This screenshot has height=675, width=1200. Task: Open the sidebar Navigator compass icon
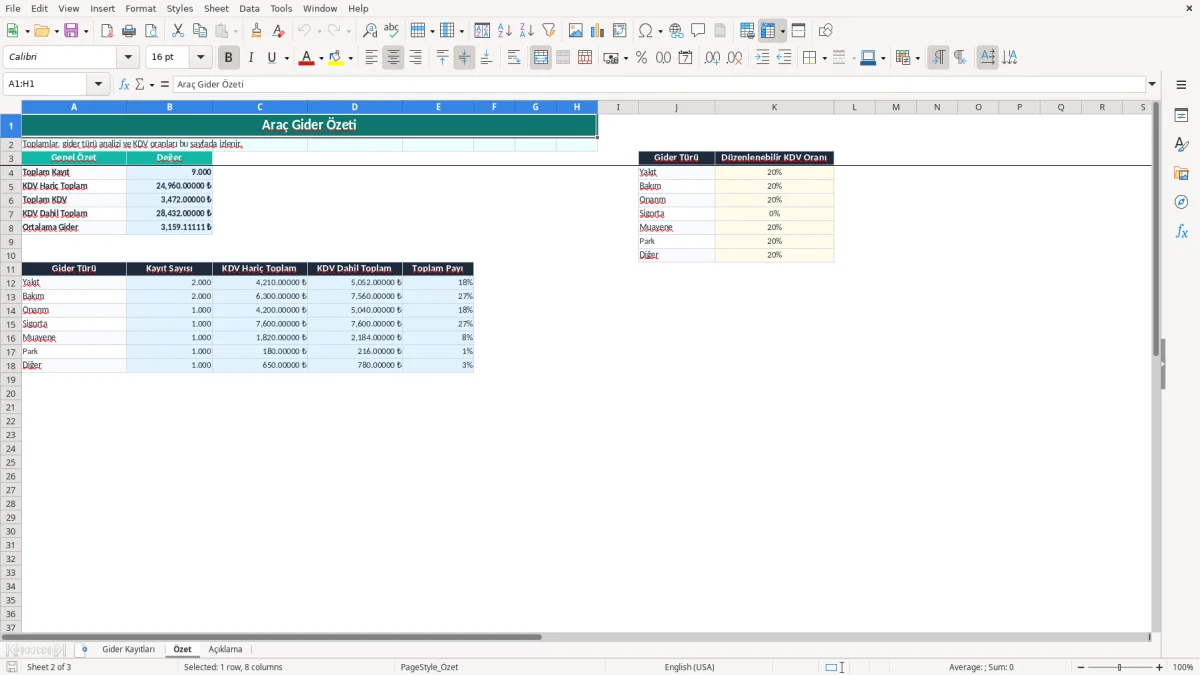[1181, 202]
